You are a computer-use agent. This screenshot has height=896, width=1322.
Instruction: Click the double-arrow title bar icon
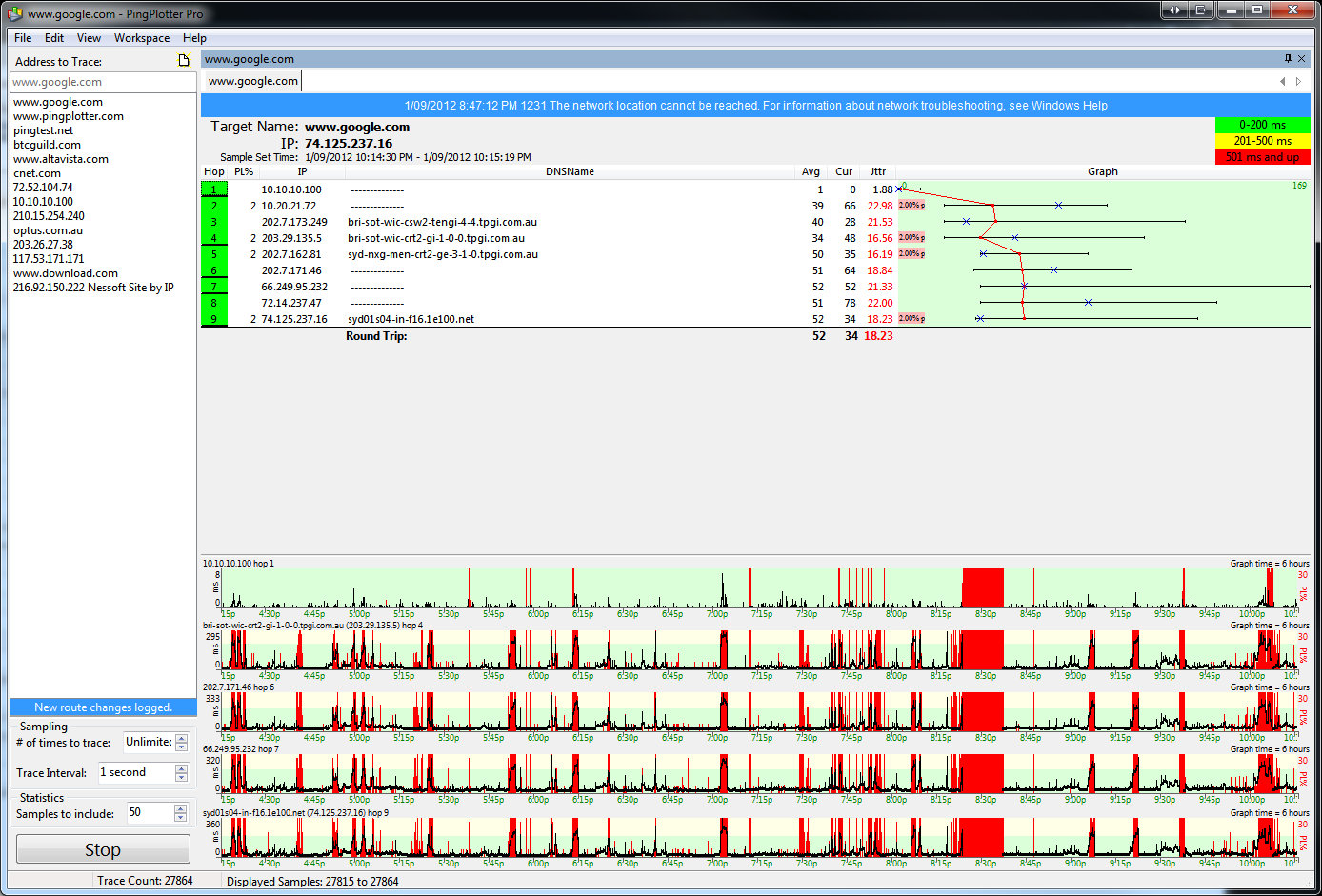tap(1174, 10)
